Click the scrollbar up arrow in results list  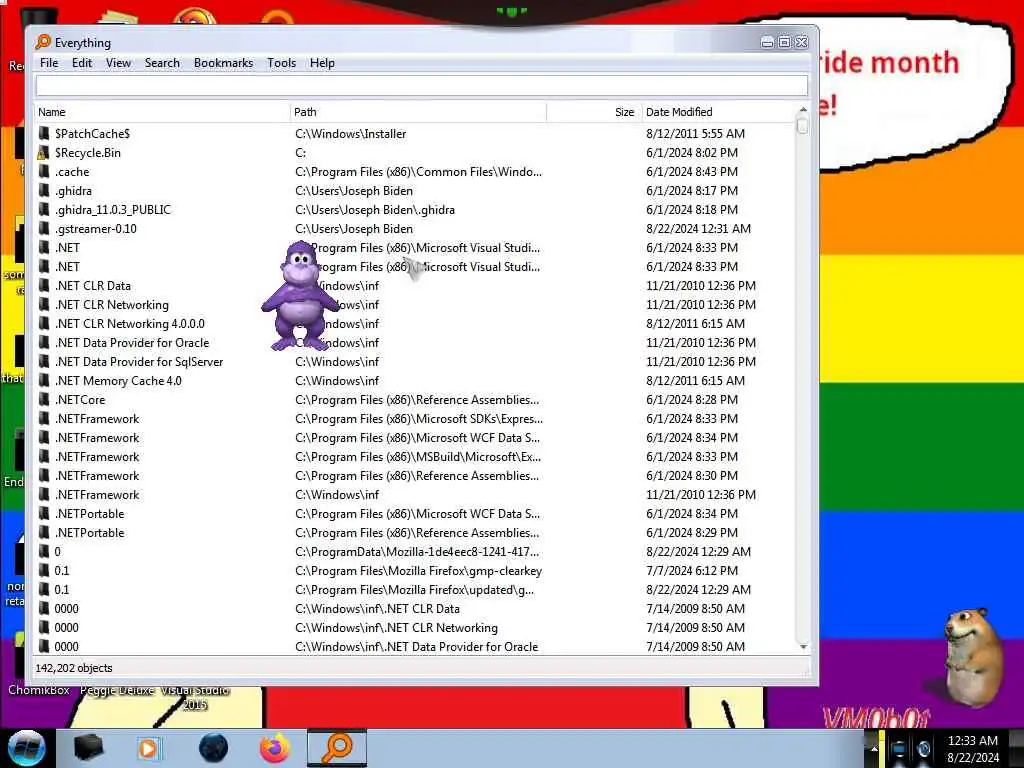pos(803,110)
